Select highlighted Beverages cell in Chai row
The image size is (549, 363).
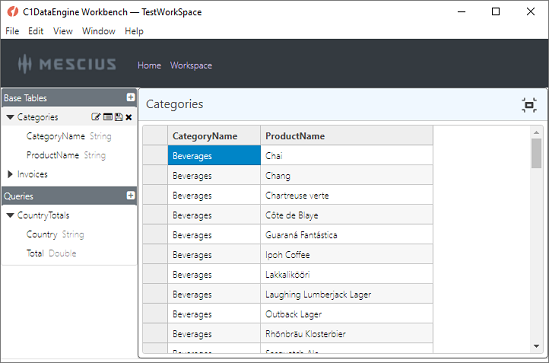(214, 155)
